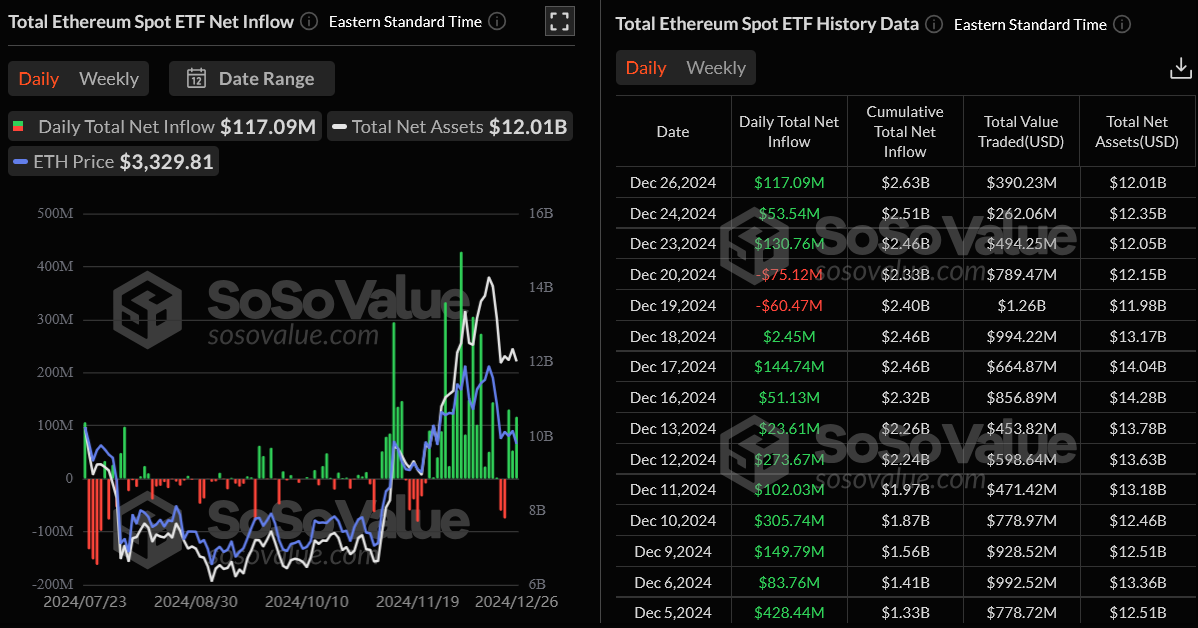Click the Dec 19,2024 date cell

[x=673, y=306]
